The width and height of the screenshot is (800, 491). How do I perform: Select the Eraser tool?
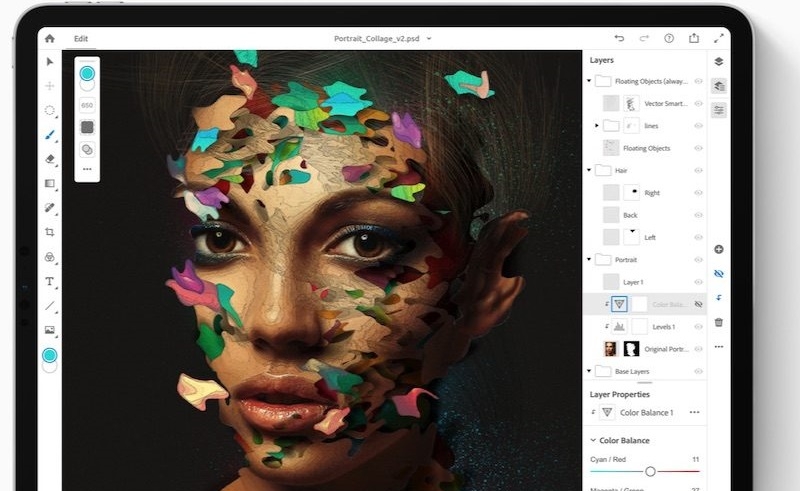point(49,158)
